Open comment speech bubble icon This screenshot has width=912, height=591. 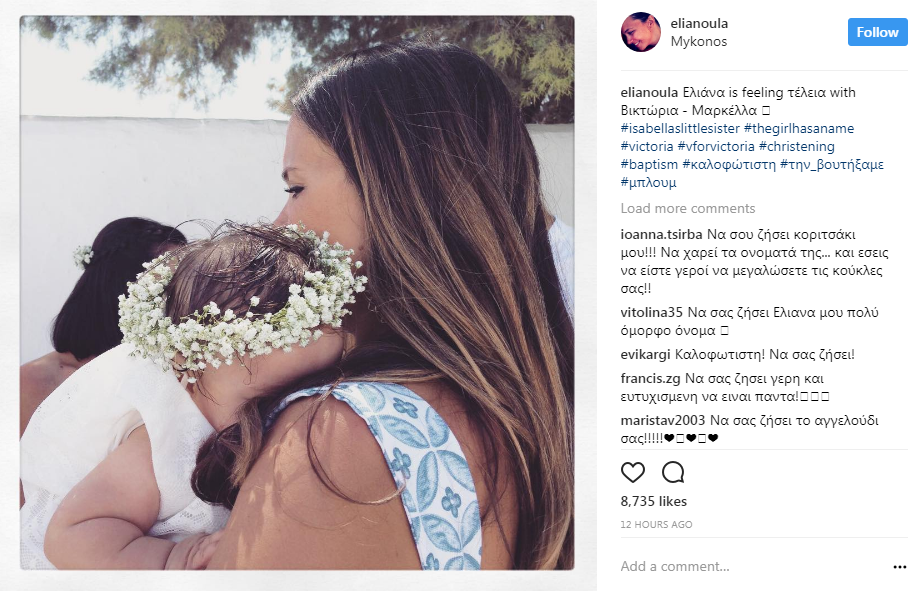point(673,472)
